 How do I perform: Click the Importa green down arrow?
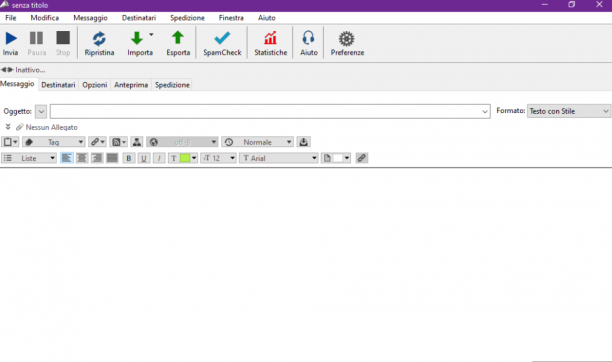click(x=137, y=38)
